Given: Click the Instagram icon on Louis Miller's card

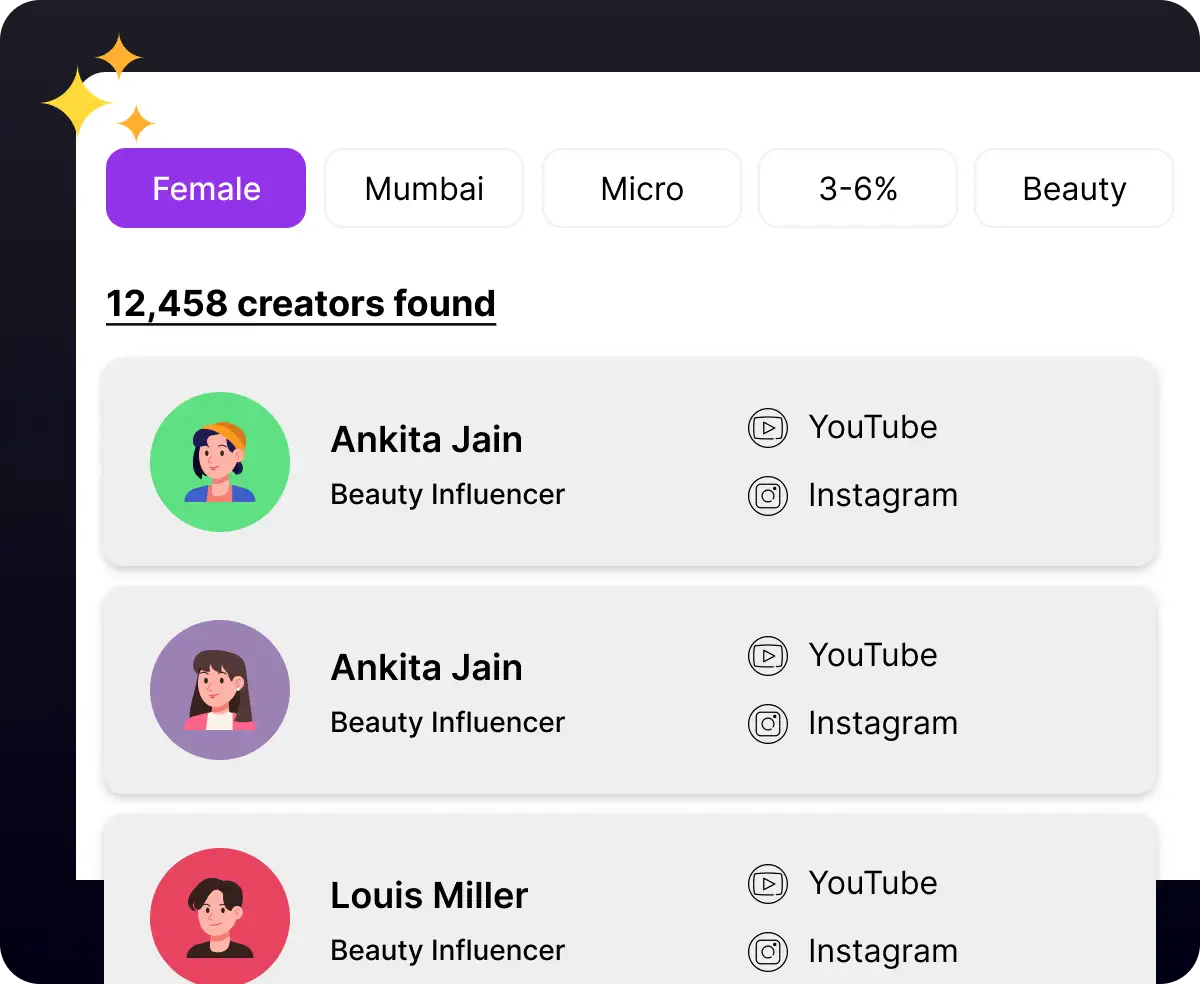Looking at the screenshot, I should click(768, 951).
